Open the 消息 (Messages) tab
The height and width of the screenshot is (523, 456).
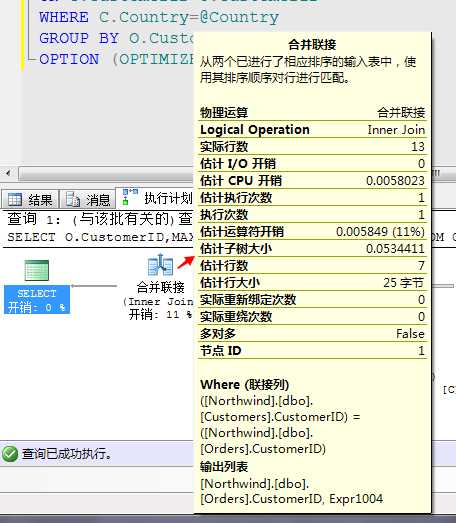[88, 199]
